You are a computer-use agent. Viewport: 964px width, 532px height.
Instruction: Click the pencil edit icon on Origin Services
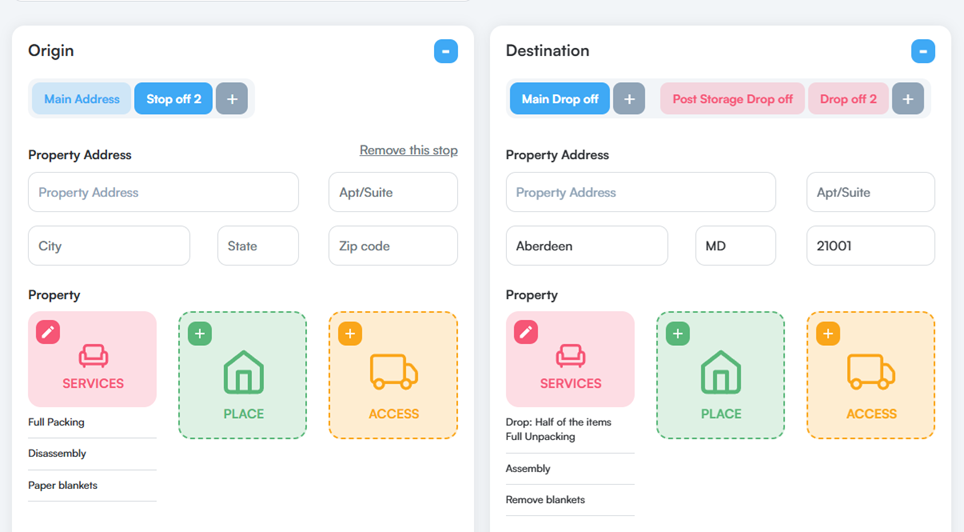[x=48, y=332]
